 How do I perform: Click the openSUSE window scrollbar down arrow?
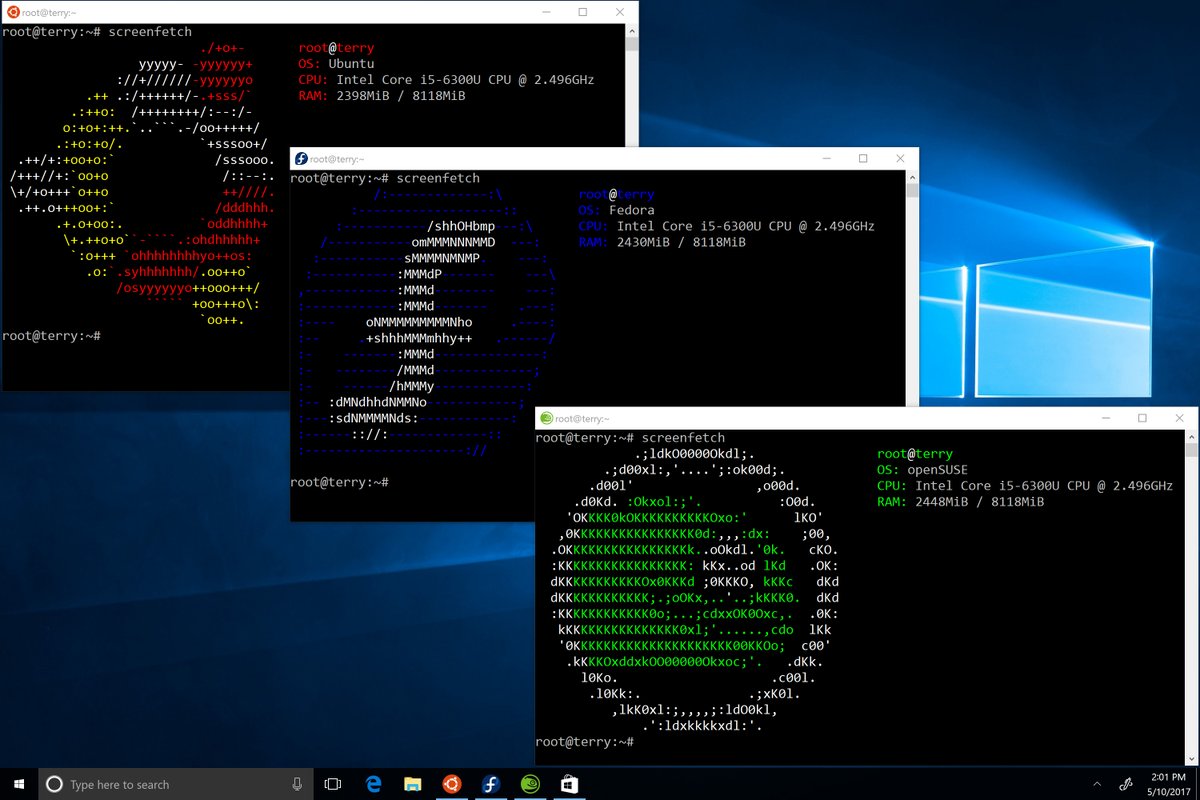1191,759
